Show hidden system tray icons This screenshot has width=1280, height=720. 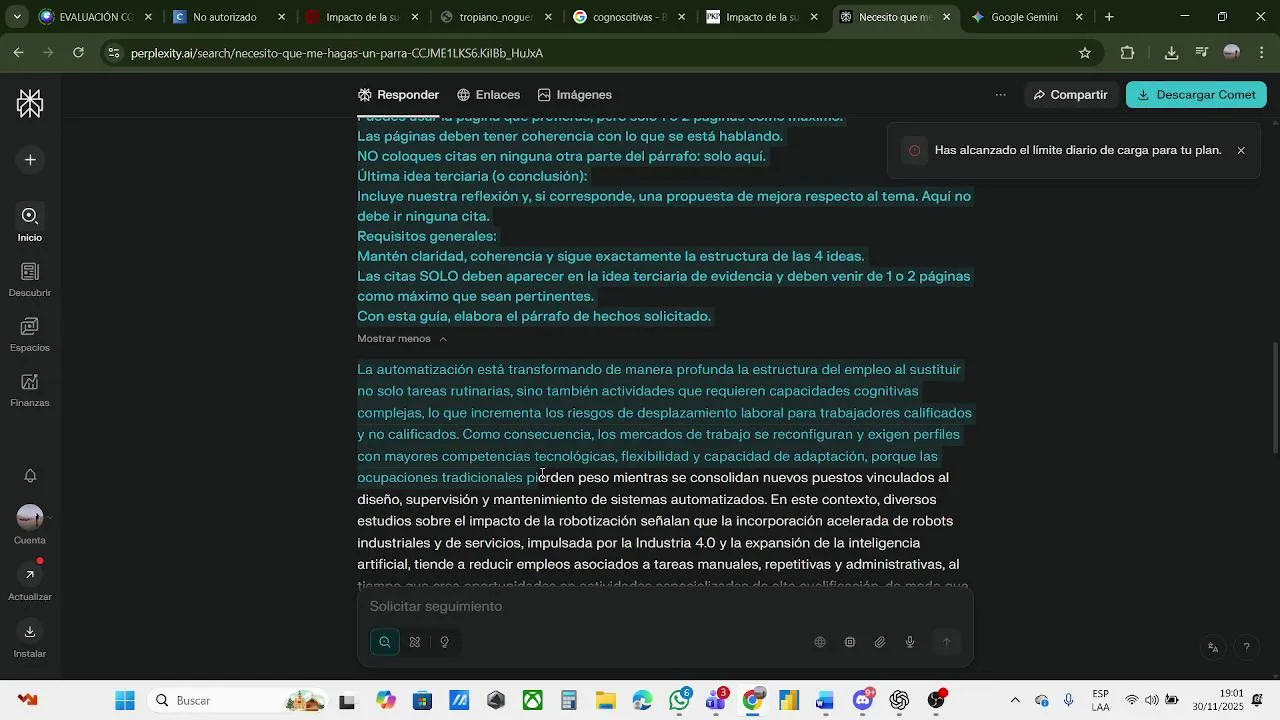coord(1015,701)
